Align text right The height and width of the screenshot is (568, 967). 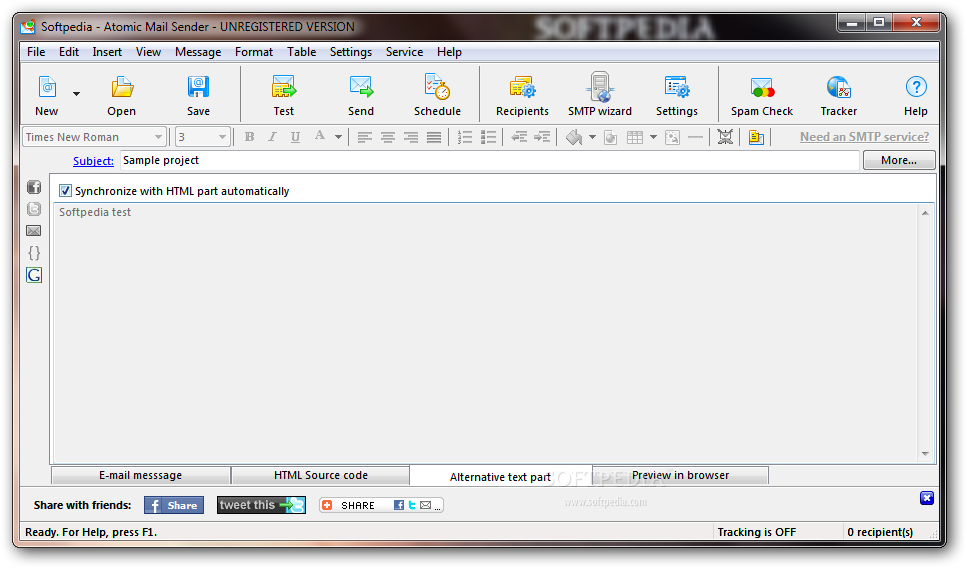411,137
